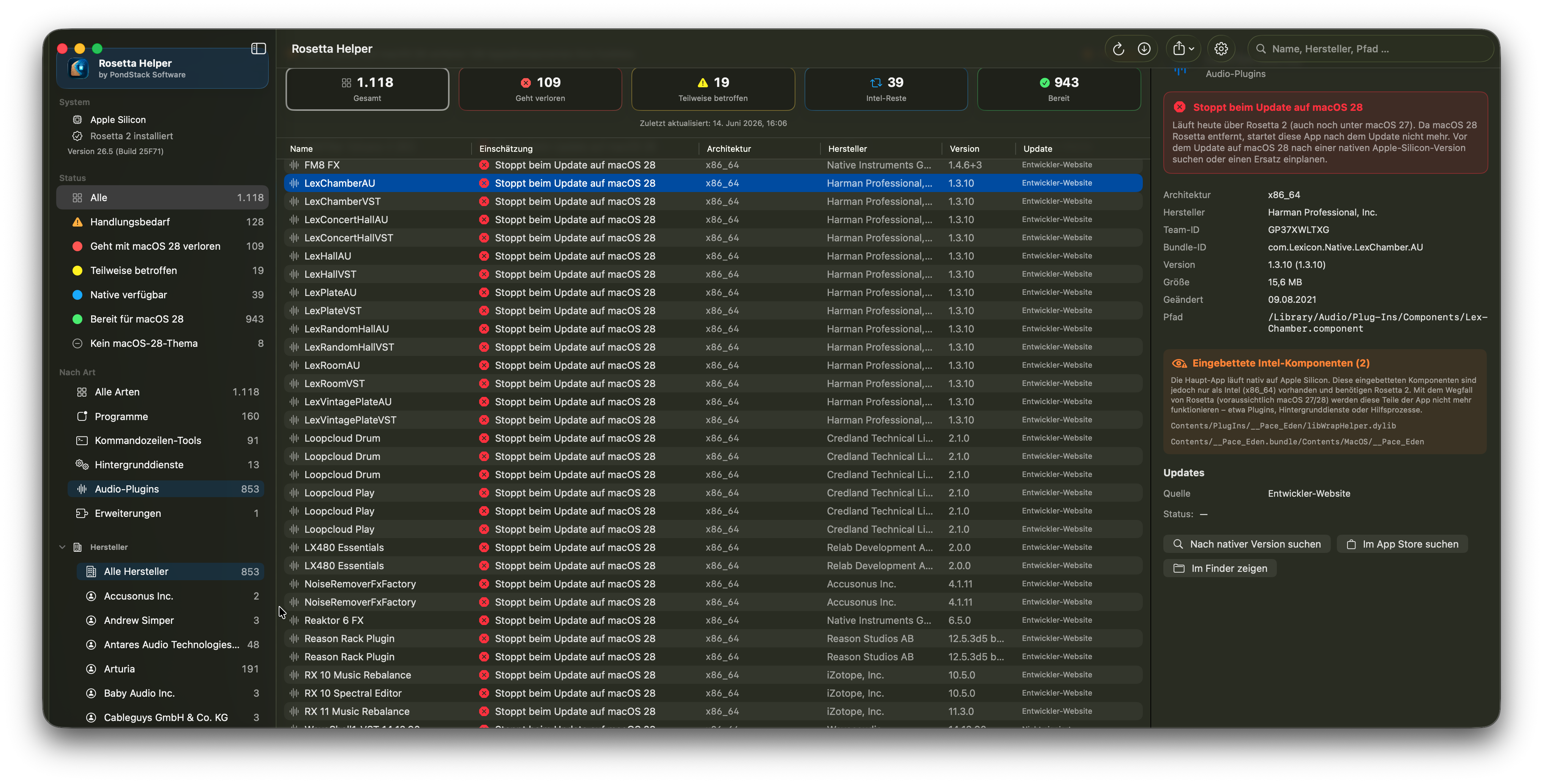Click the red error icon in macOS 28 warning
This screenshot has width=1543, height=784.
(1179, 107)
